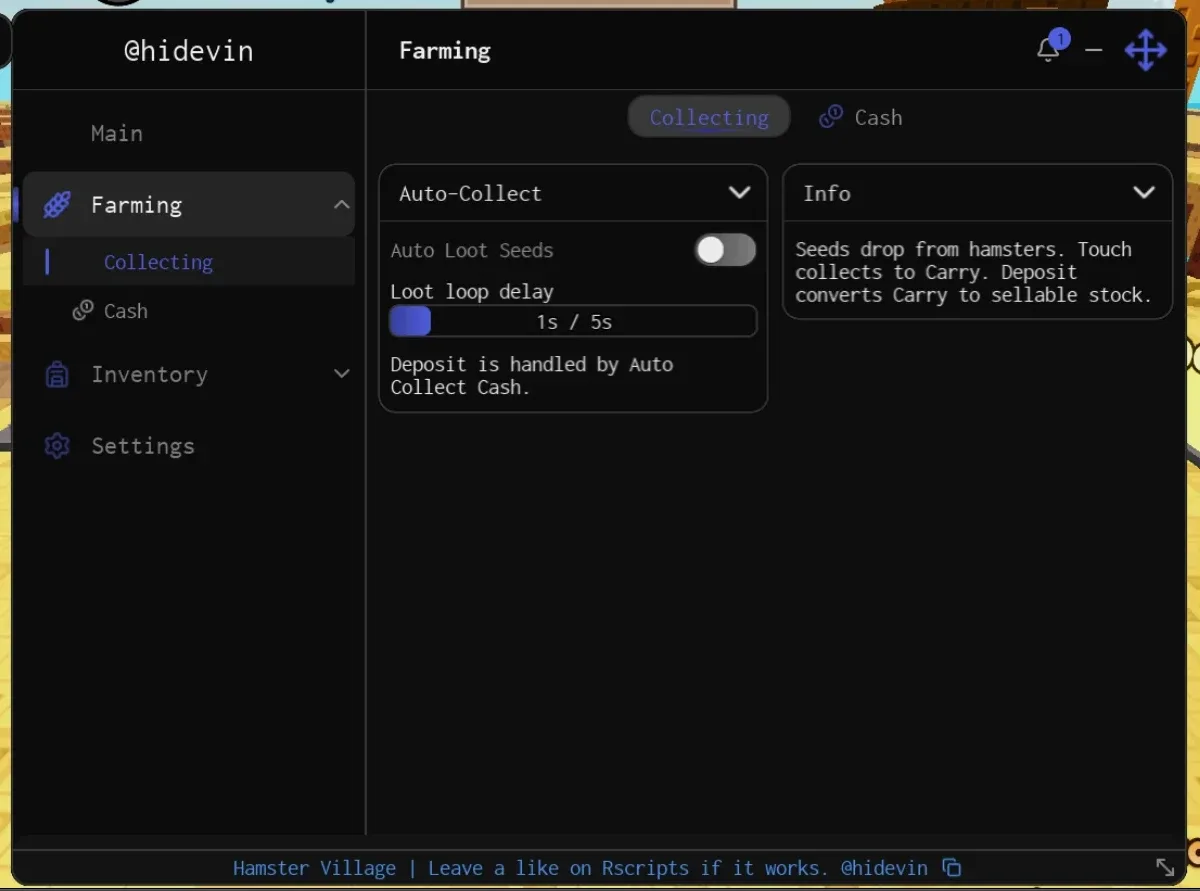Click the resize arrows icon bottom corner
1200x891 pixels.
coord(1165,867)
